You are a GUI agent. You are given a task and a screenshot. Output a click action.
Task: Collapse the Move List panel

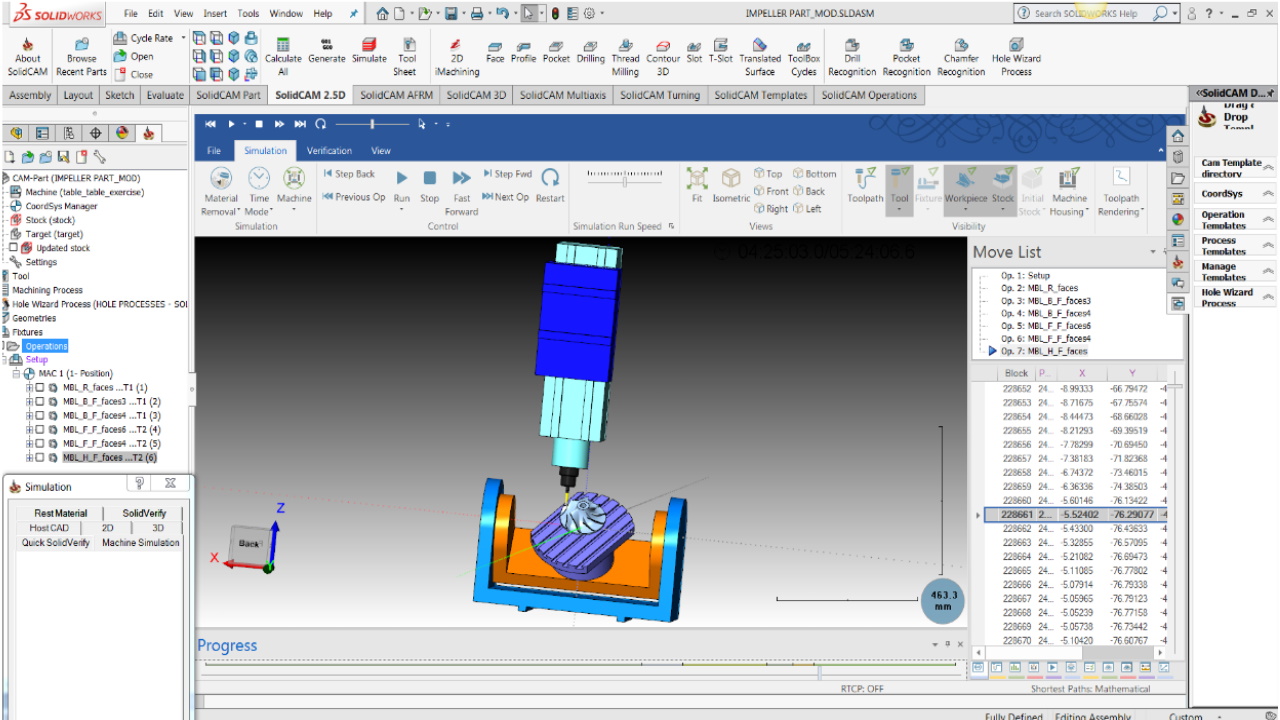click(1152, 251)
